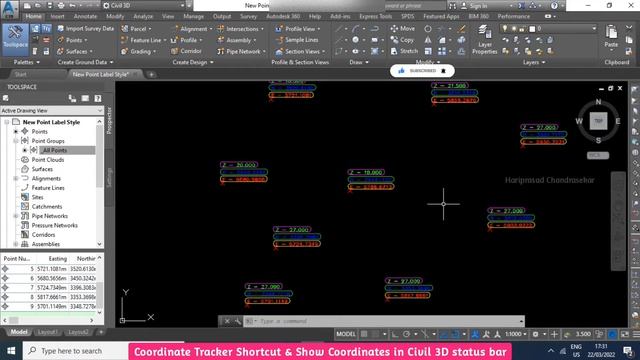This screenshot has width=640, height=360.
Task: Open the Pipe Network dropdown
Action: point(241,51)
